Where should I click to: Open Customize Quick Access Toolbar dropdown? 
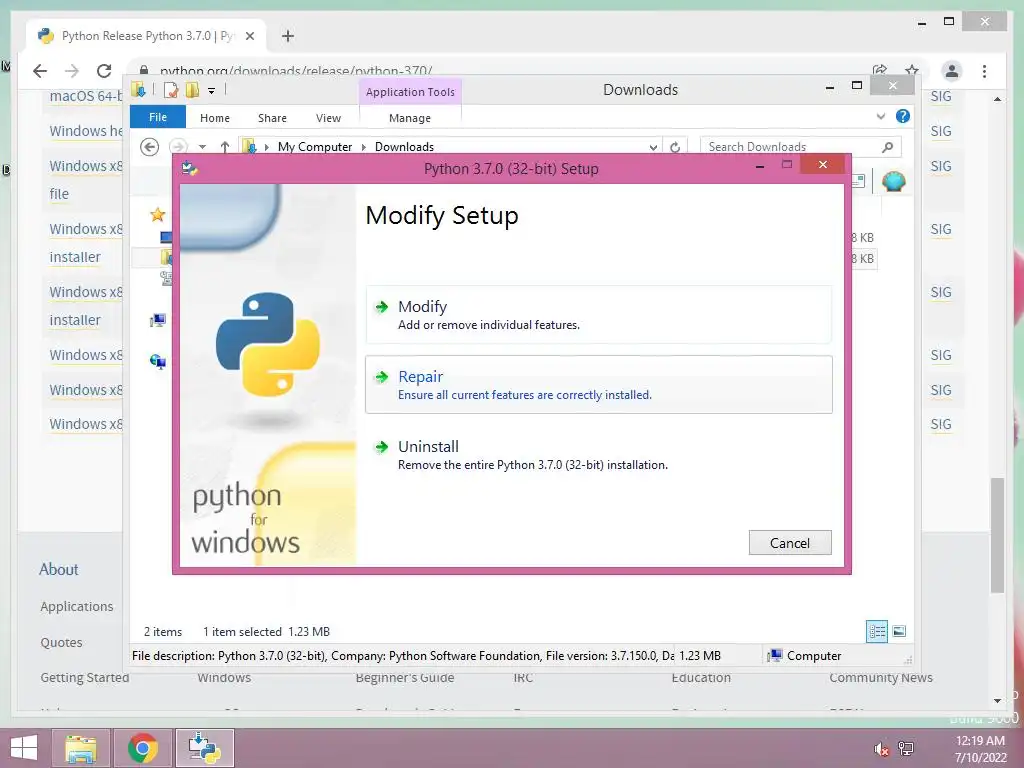[212, 91]
